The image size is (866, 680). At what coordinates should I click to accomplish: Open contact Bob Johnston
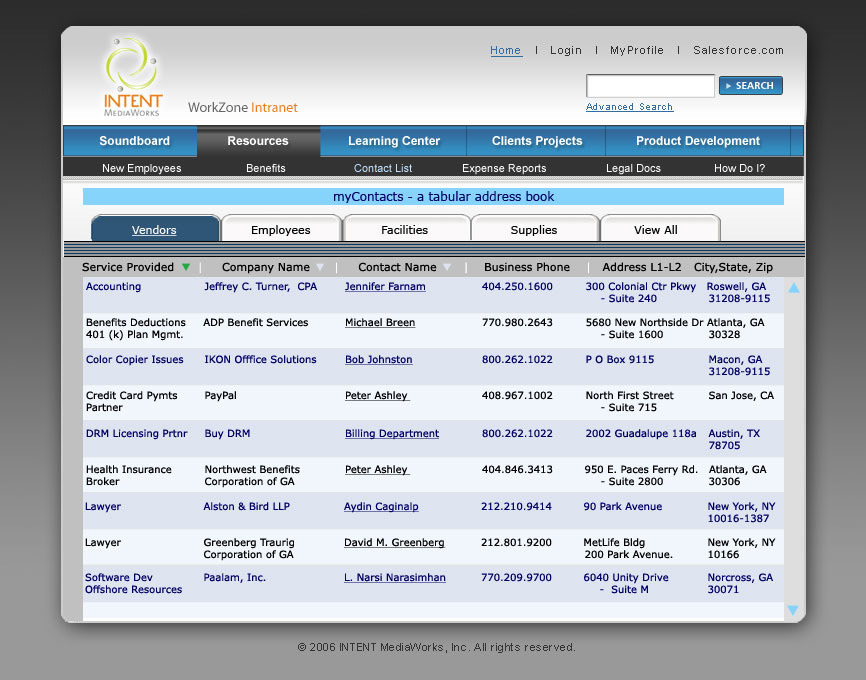pos(378,360)
